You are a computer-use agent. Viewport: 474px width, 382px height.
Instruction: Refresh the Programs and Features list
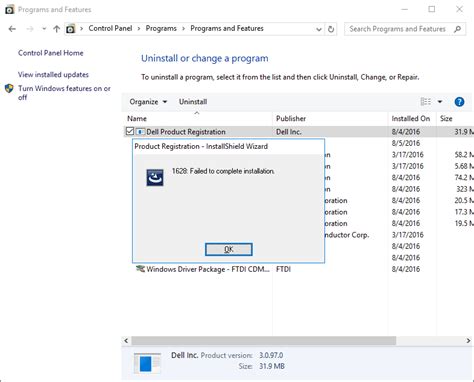(x=331, y=29)
